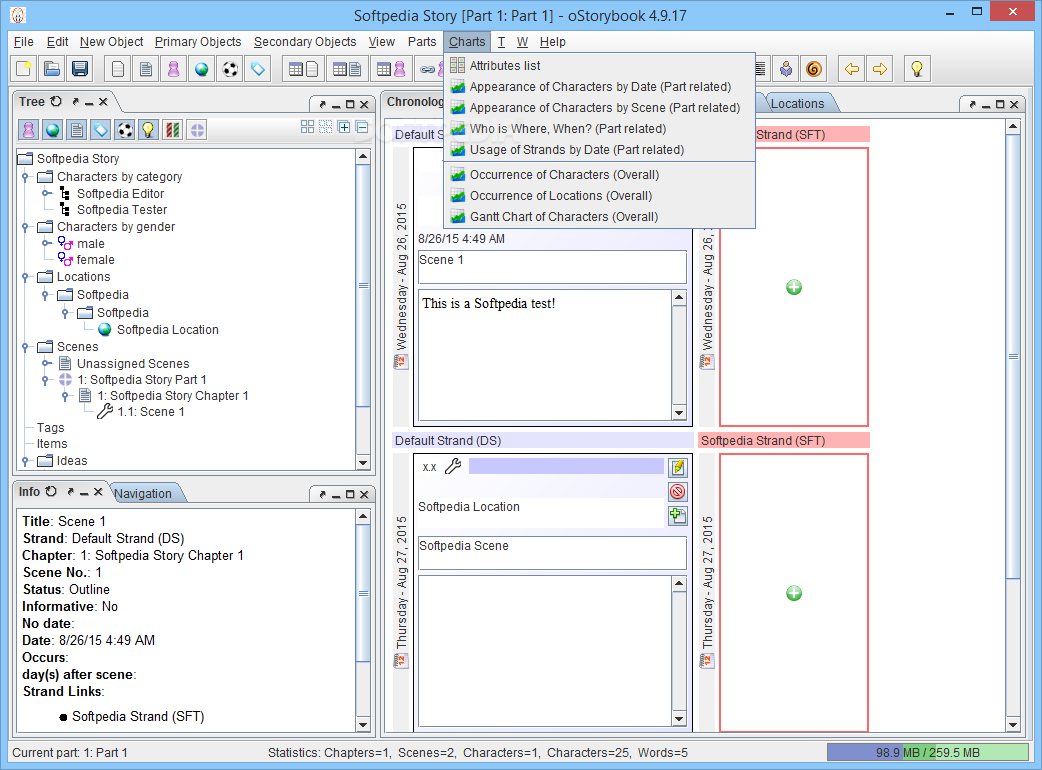
Task: Refresh the Info panel
Action: coord(51,492)
